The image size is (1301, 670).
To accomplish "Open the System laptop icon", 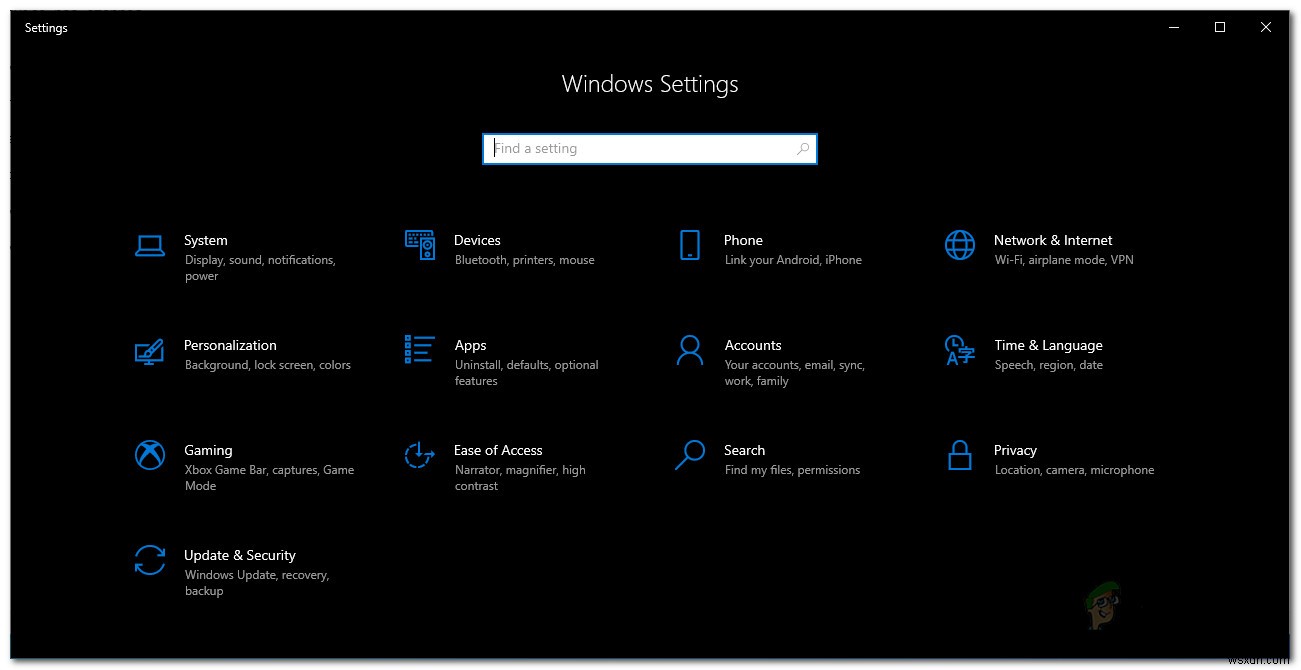I will coord(150,246).
